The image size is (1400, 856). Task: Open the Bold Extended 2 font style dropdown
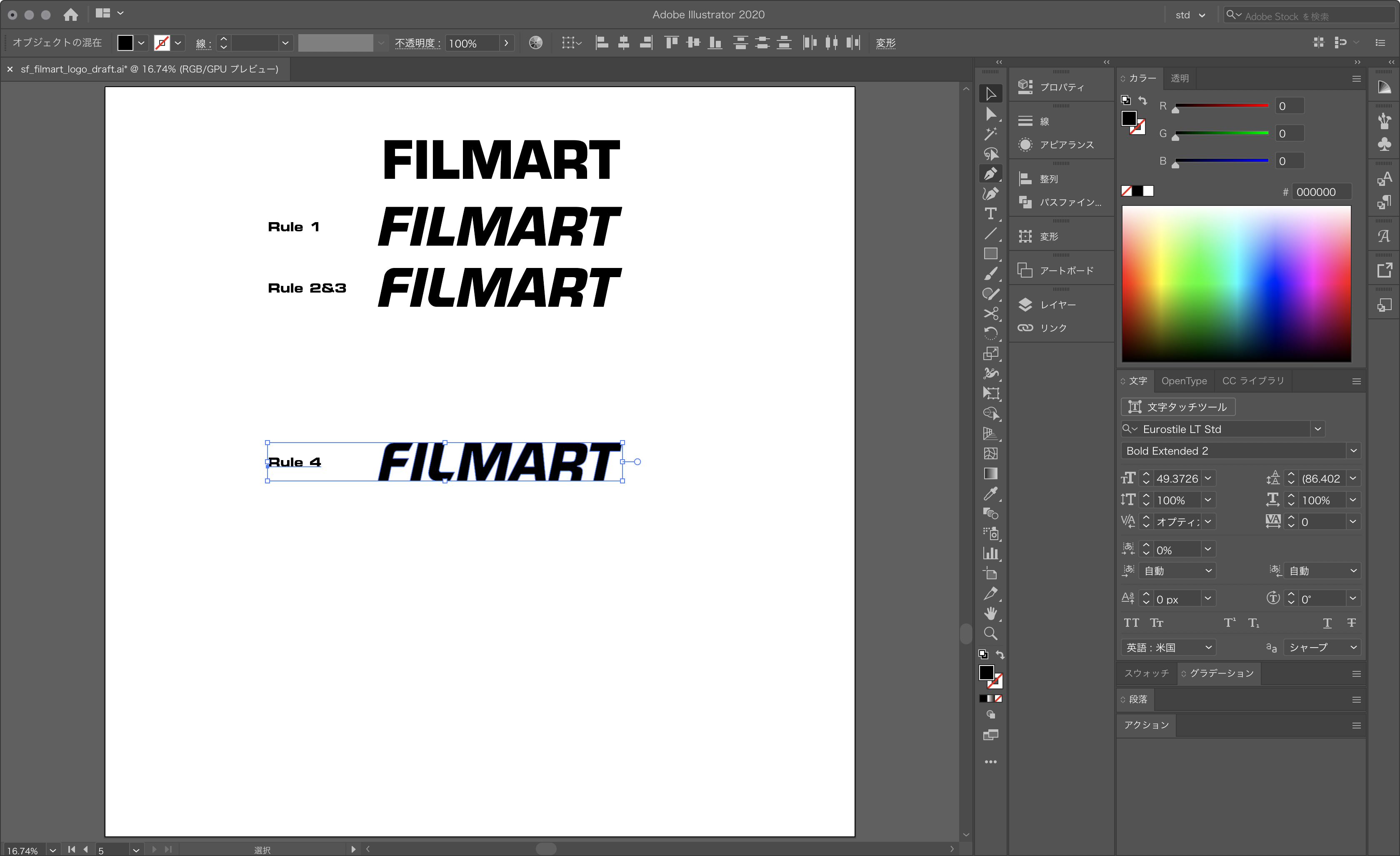pyautogui.click(x=1353, y=451)
